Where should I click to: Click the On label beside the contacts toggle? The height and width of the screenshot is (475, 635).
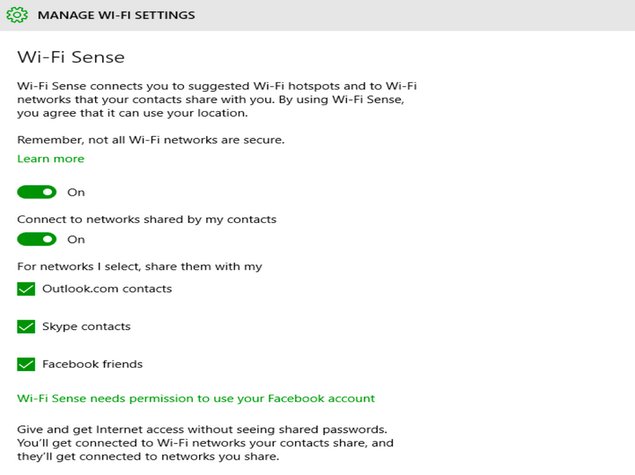tap(76, 239)
